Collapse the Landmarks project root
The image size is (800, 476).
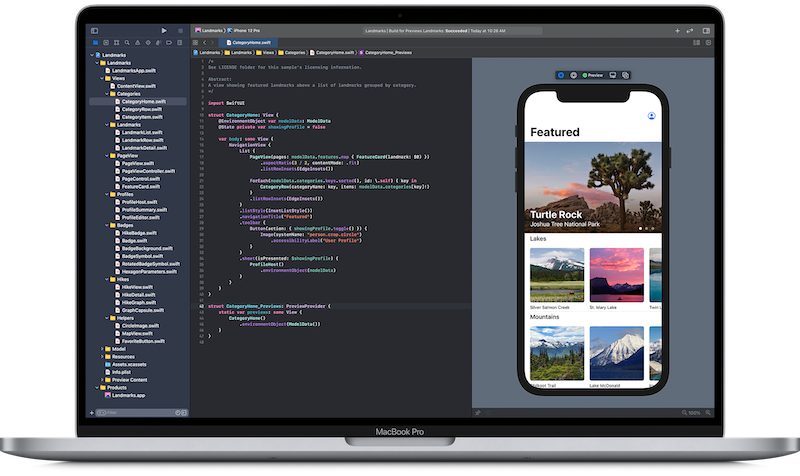[92, 55]
